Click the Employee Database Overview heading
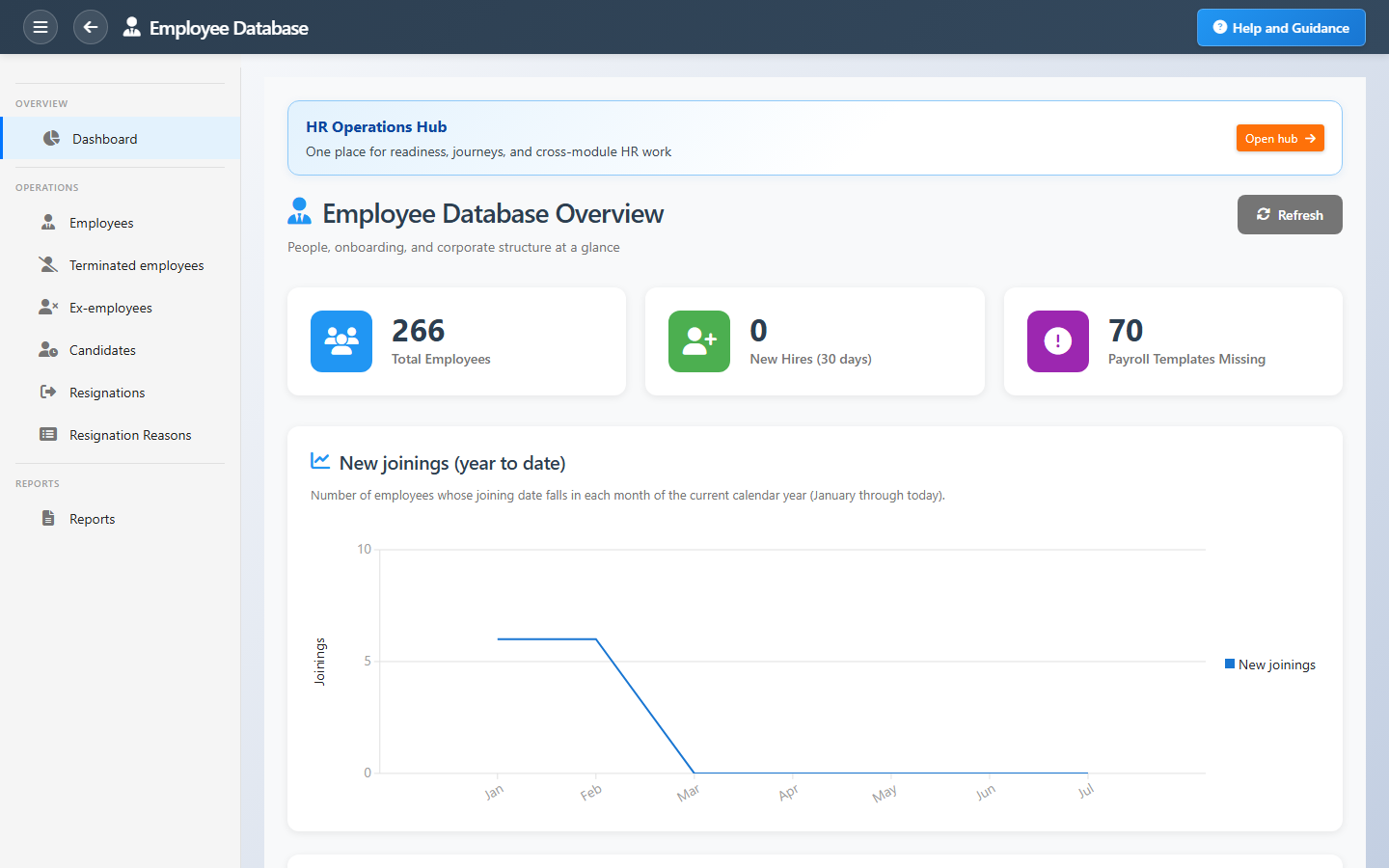This screenshot has width=1389, height=868. coord(493,213)
